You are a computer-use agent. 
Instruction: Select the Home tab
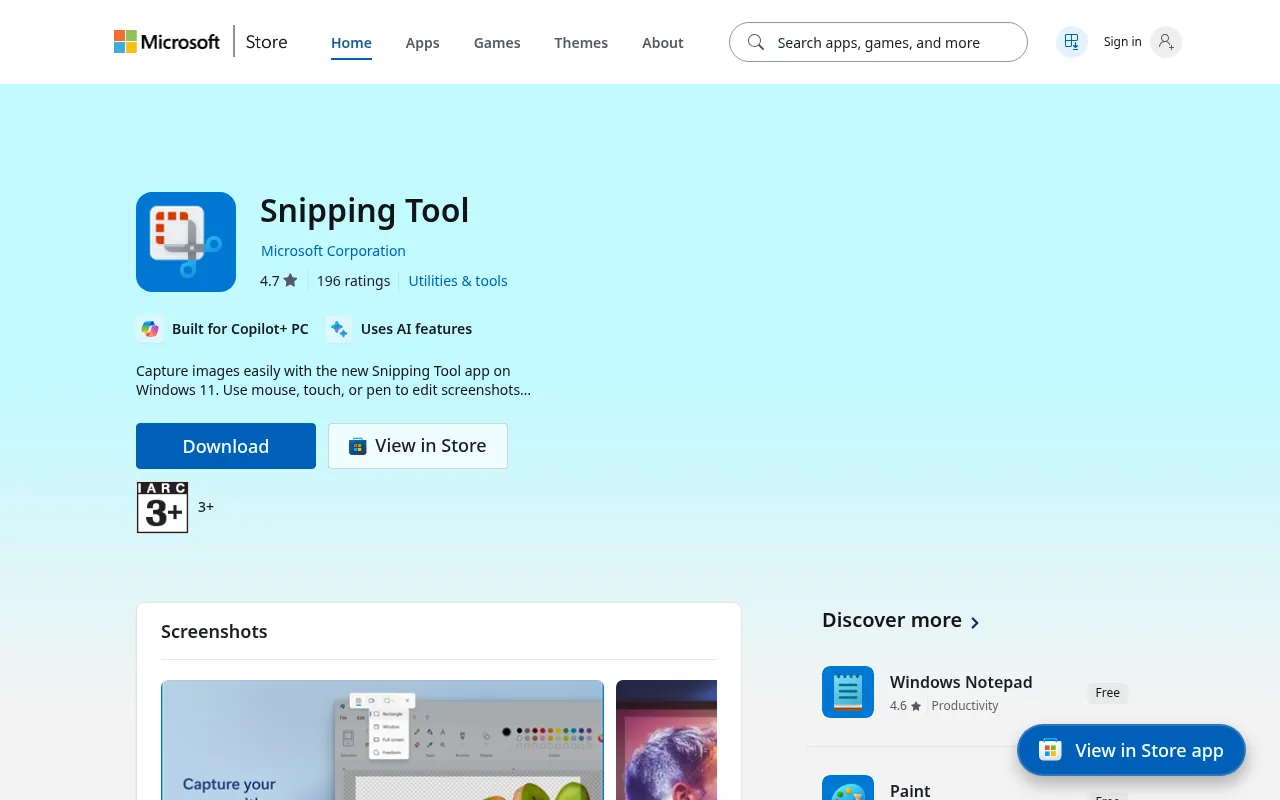click(351, 43)
